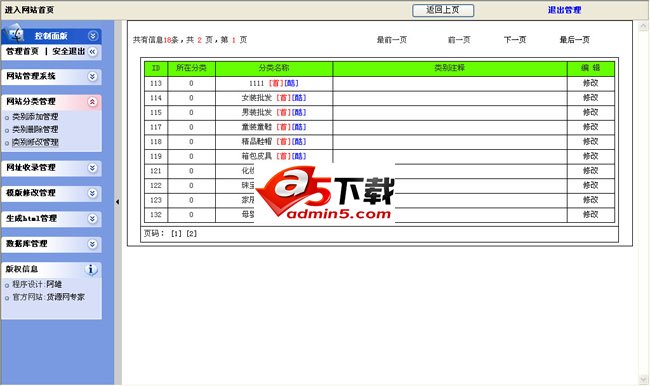650x386 pixels.
Task: Click red [首] tag for 男装批发
Action: pos(284,112)
